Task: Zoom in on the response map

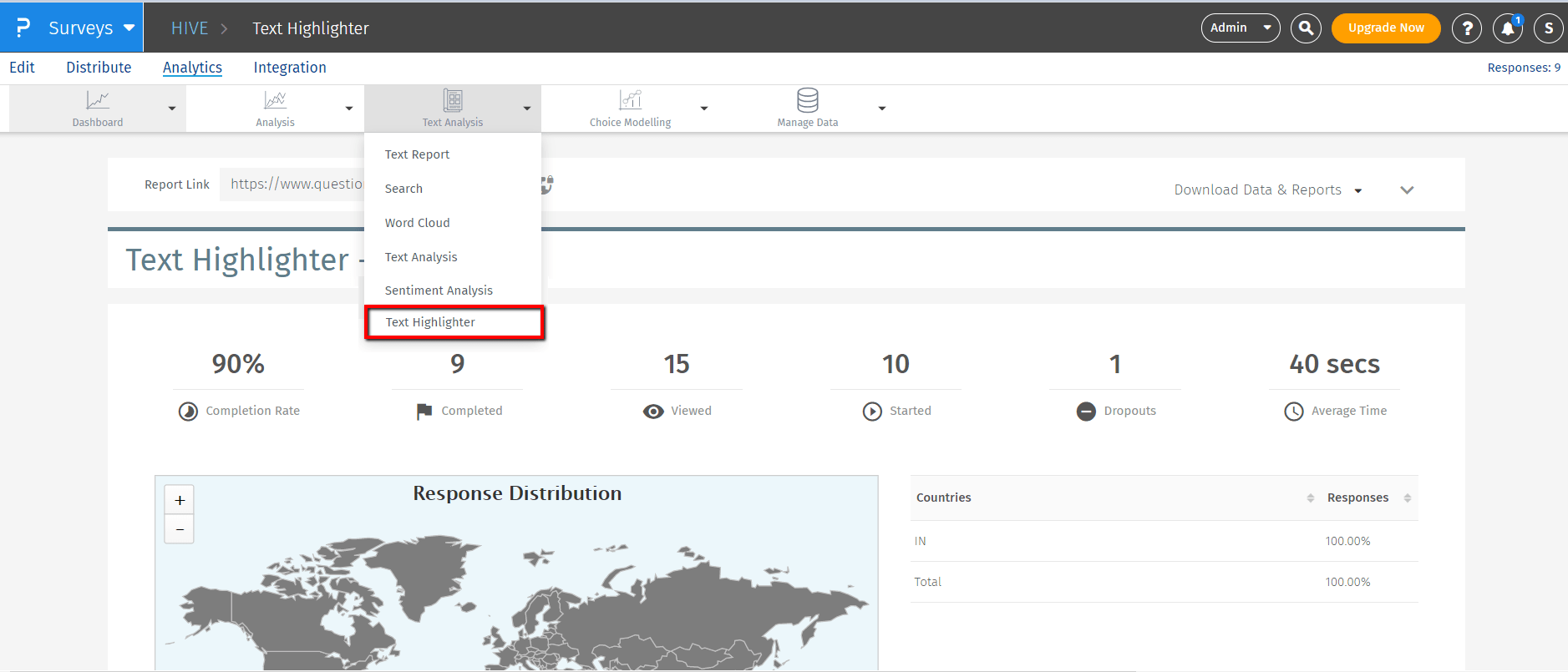Action: click(180, 501)
